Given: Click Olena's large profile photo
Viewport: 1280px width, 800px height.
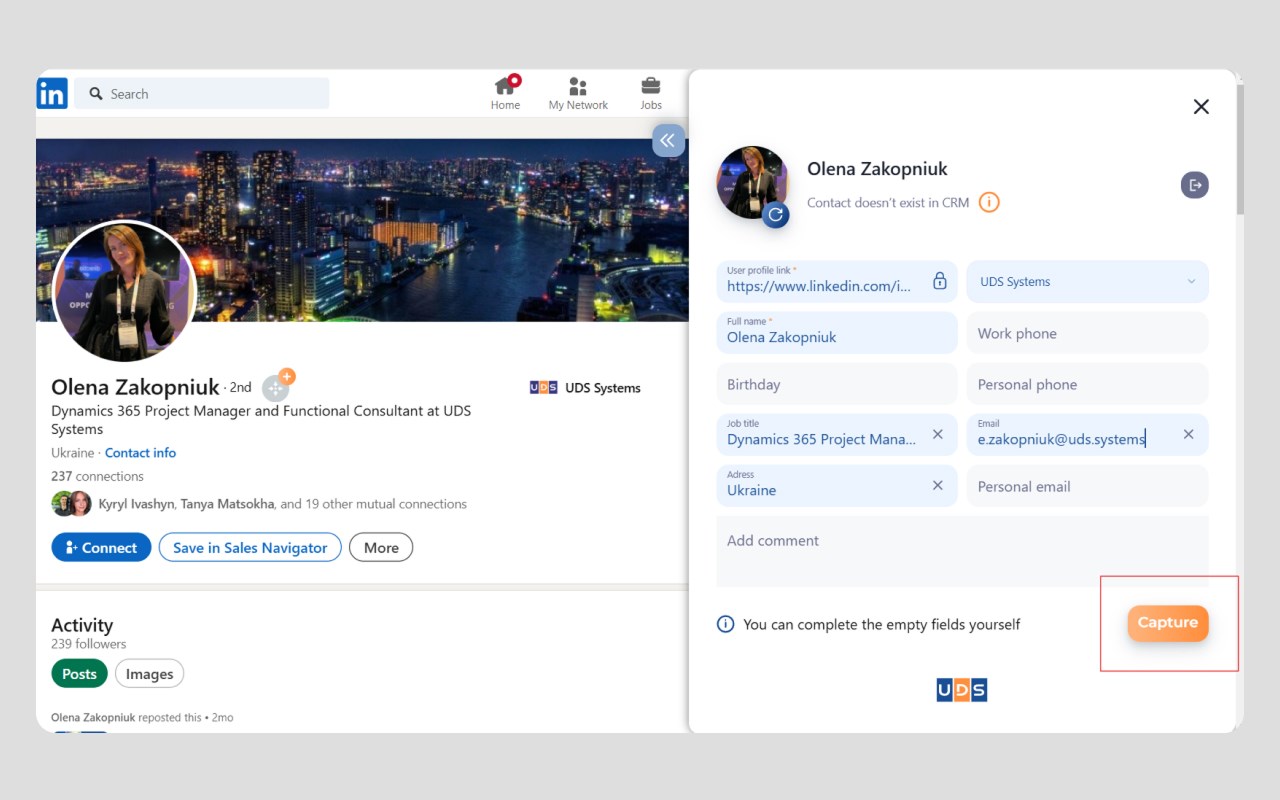Looking at the screenshot, I should (x=124, y=292).
